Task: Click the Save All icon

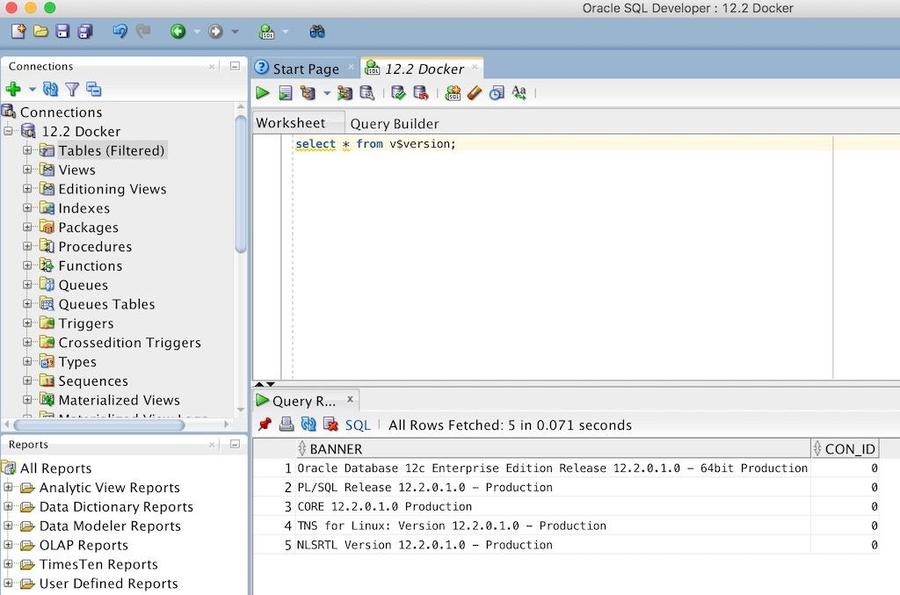Action: 85,31
